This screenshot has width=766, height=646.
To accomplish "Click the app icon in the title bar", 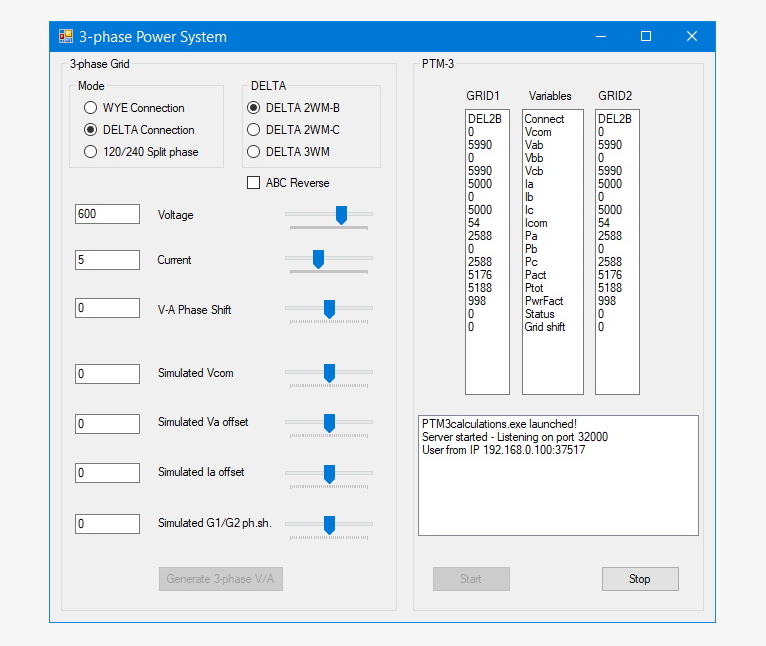I will (66, 36).
